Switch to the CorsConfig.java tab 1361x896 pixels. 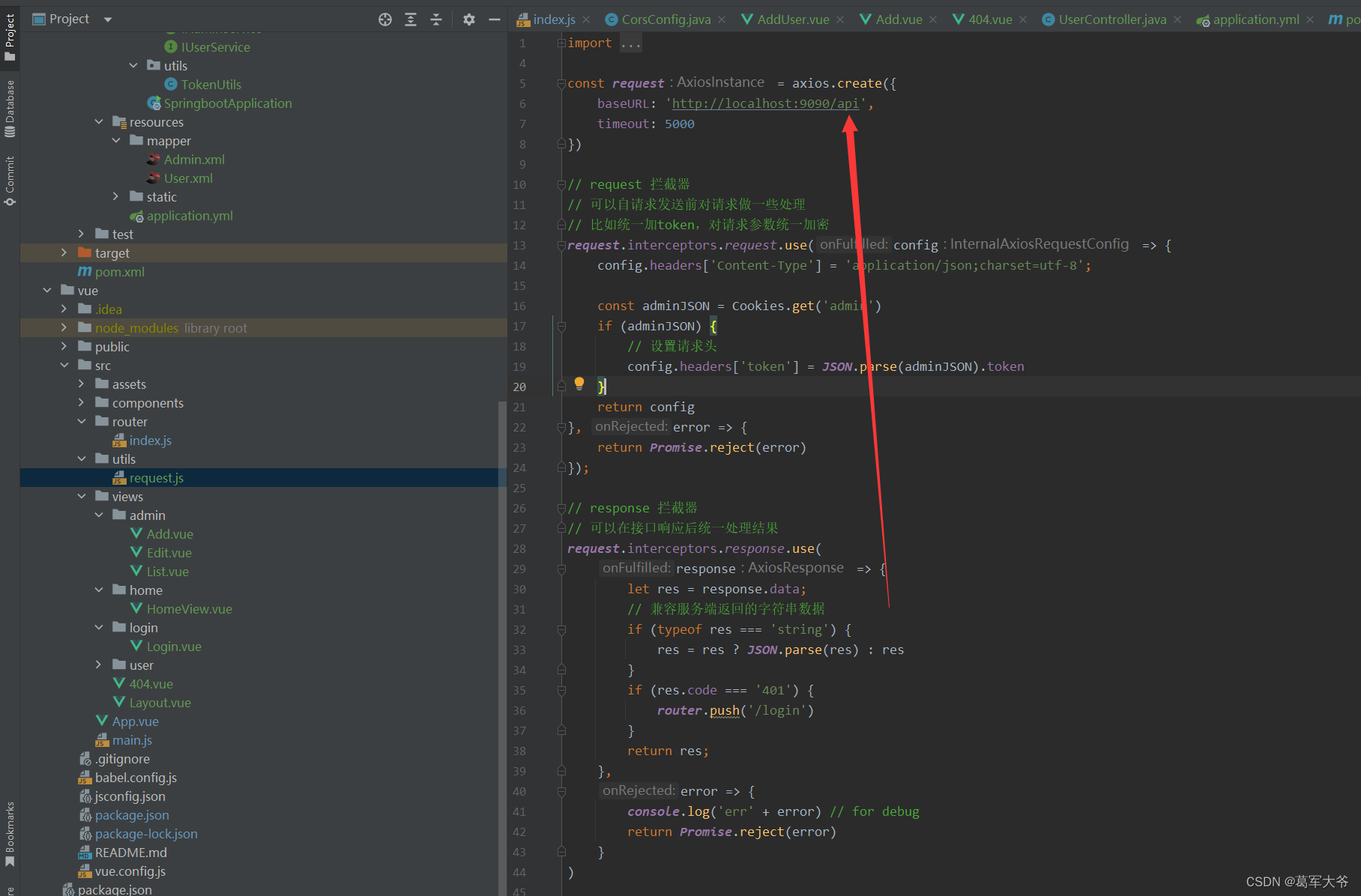pos(666,19)
